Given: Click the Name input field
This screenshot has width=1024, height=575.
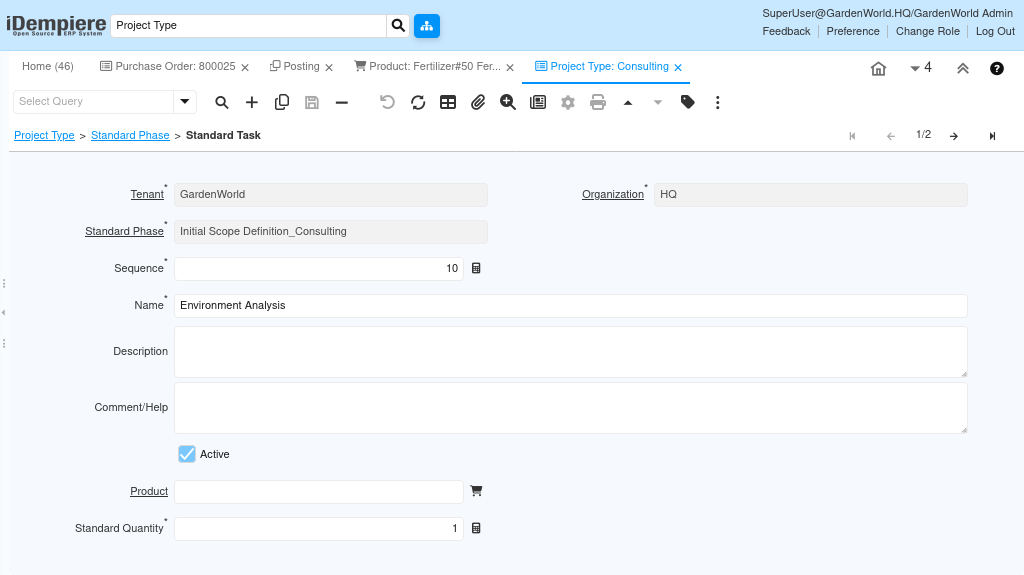Looking at the screenshot, I should pyautogui.click(x=570, y=305).
